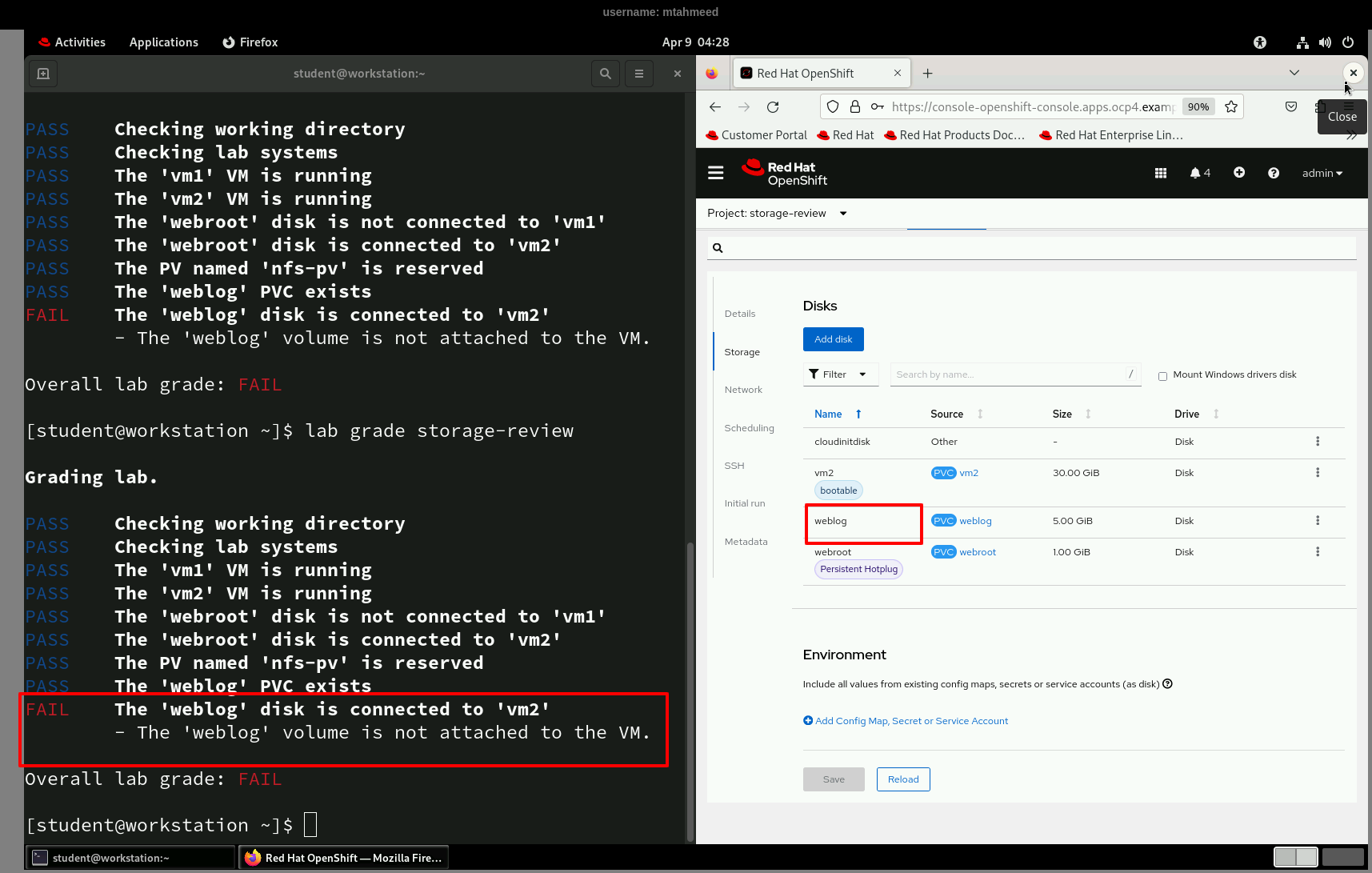Select the Scheduling side tab
This screenshot has width=1372, height=873.
(750, 428)
